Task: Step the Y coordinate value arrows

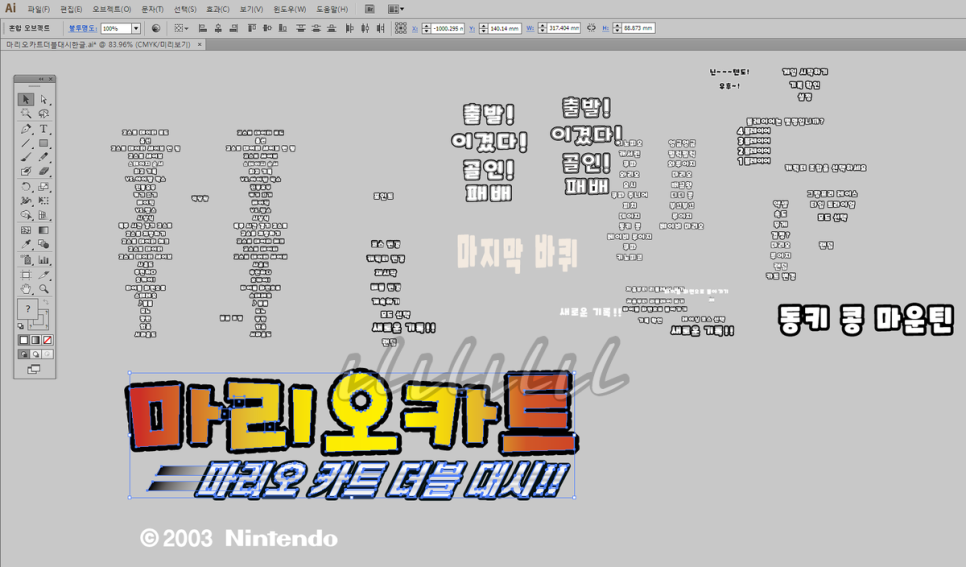Action: pyautogui.click(x=484, y=28)
